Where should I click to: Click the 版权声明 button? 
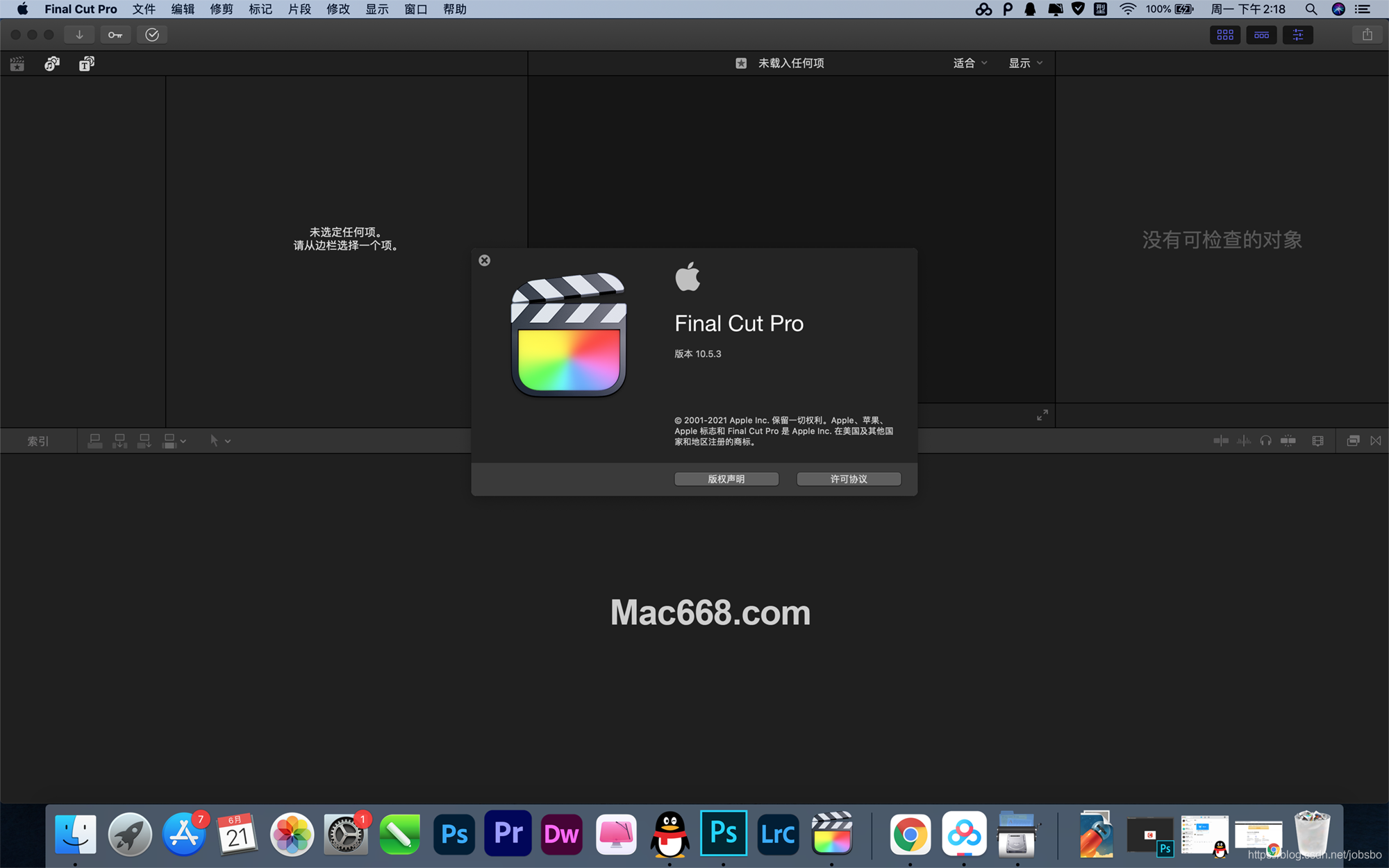726,479
